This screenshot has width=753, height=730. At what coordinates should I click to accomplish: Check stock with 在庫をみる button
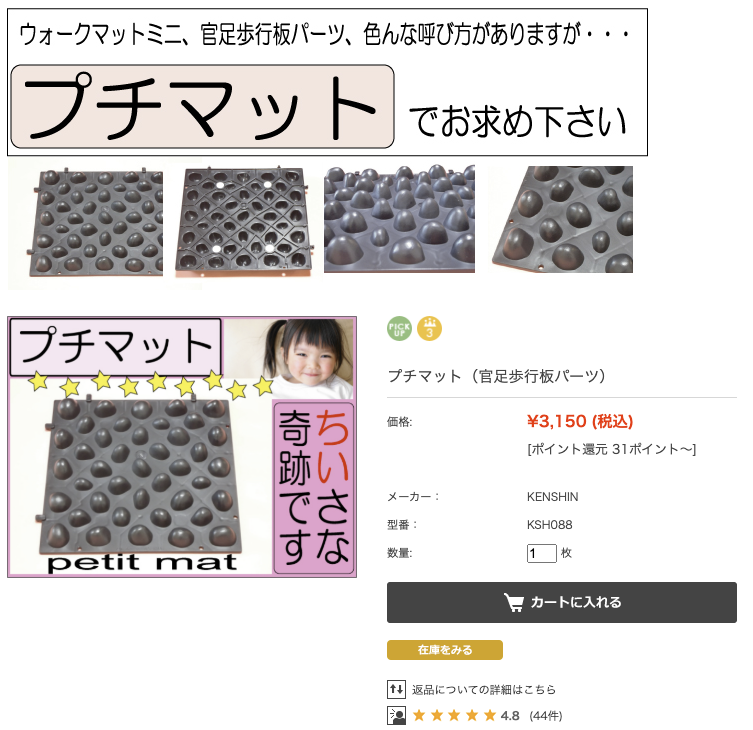[x=445, y=650]
